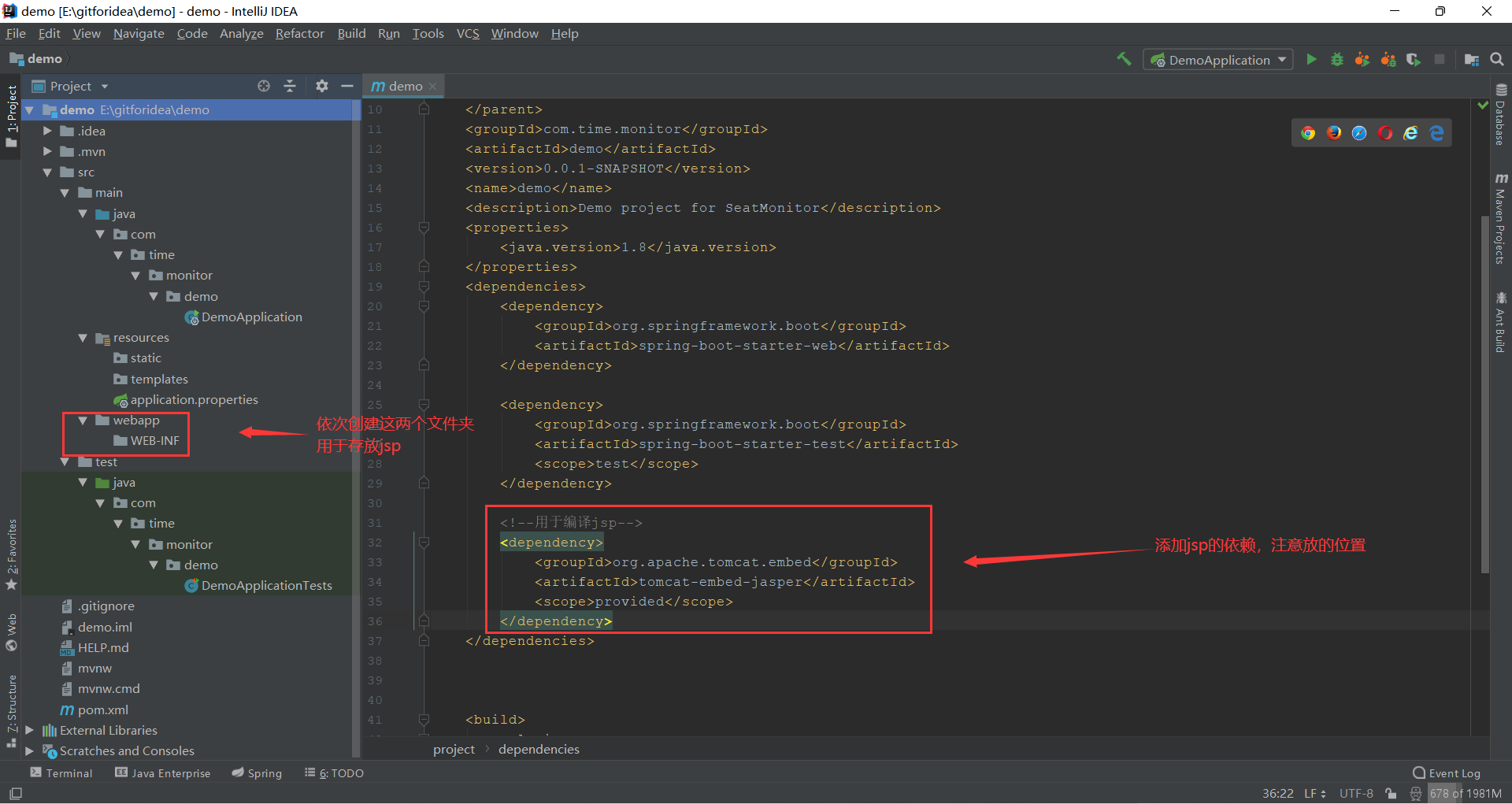Collapse the src folder
1512x804 pixels.
47,172
